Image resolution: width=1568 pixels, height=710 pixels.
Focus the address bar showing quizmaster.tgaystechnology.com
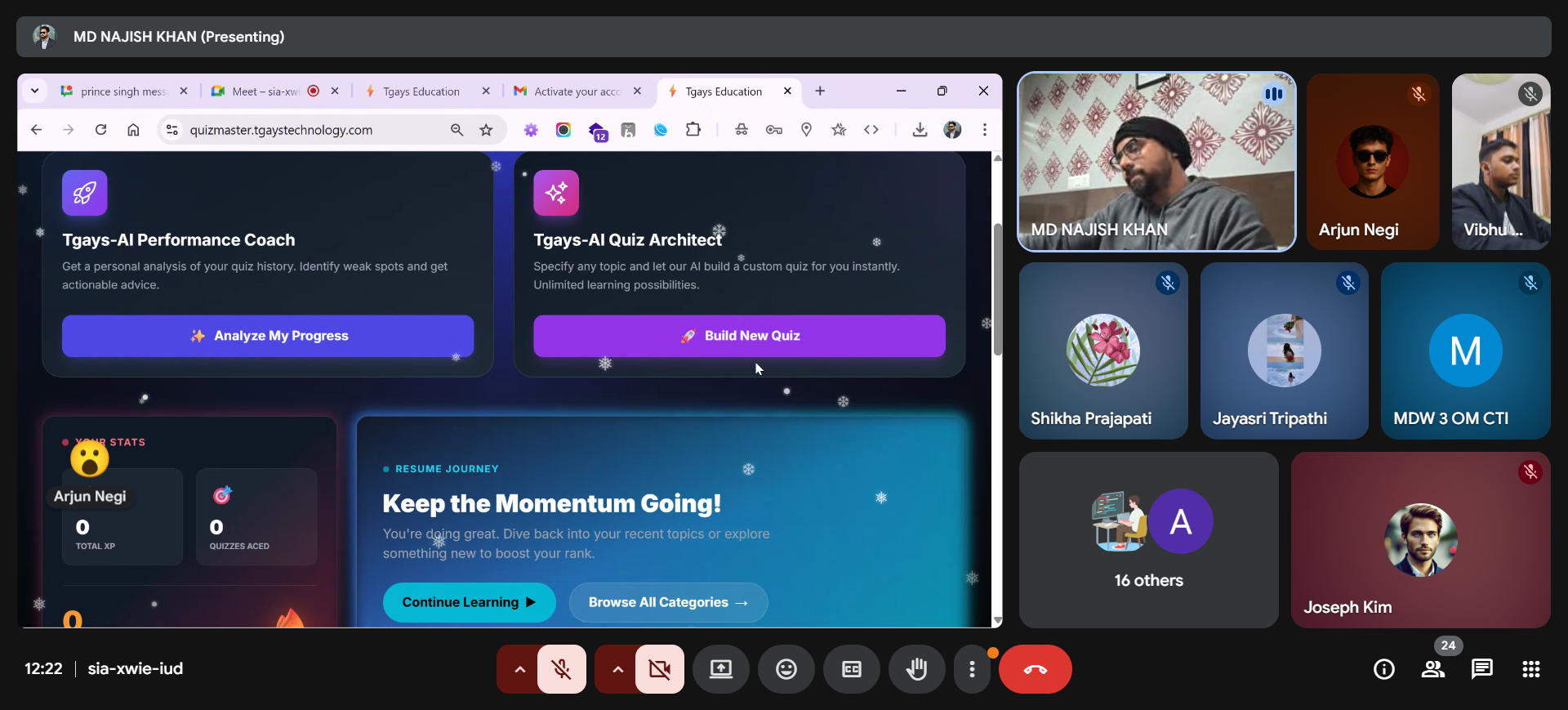coord(281,130)
